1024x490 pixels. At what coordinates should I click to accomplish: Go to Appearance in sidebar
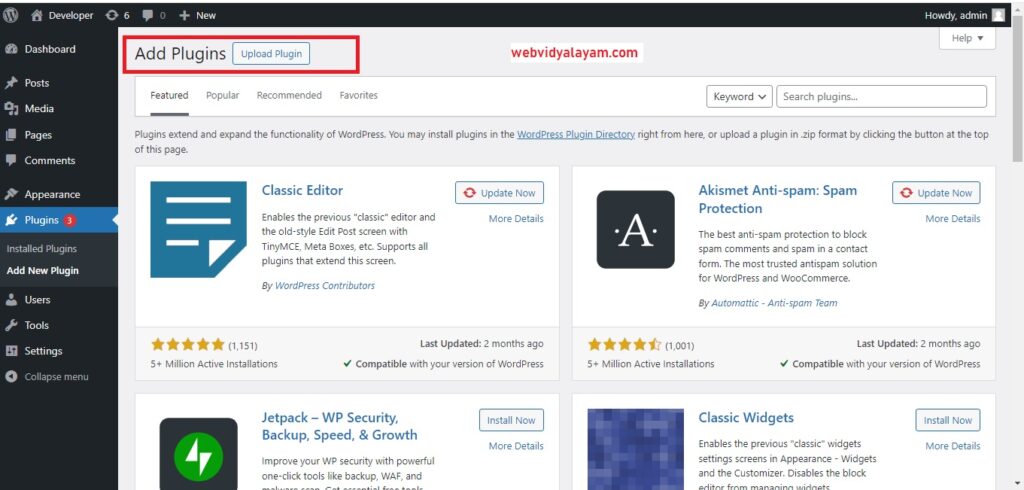pos(52,195)
